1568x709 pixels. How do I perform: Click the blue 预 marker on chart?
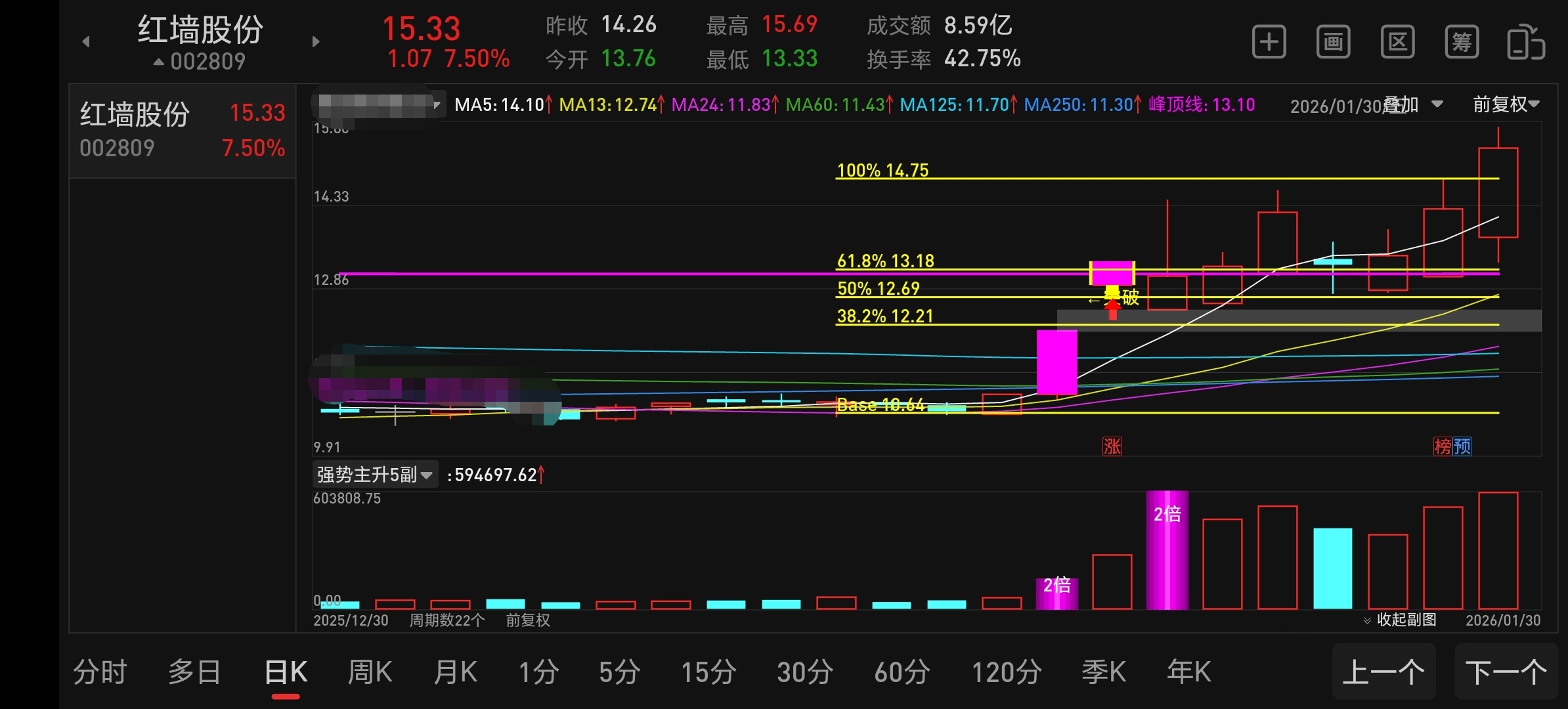point(1462,447)
